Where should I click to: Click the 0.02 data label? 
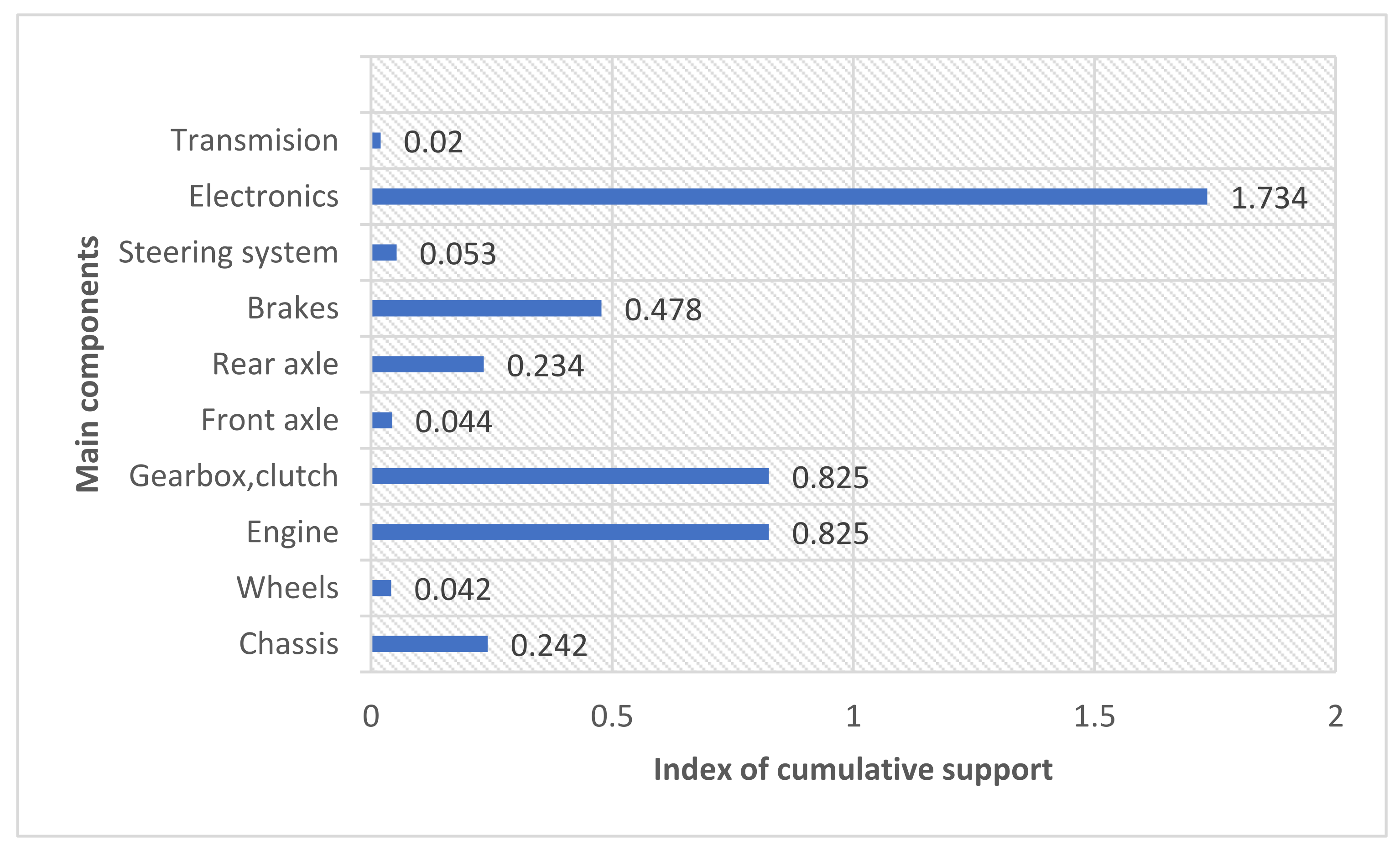[433, 142]
